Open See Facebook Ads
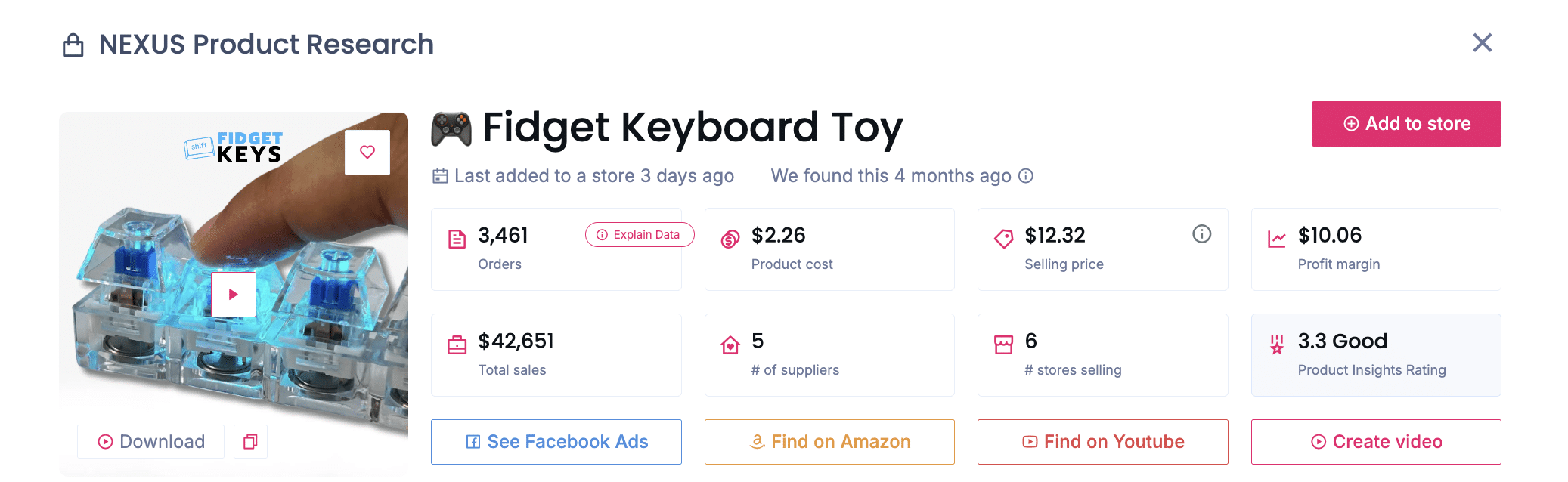 click(x=556, y=442)
